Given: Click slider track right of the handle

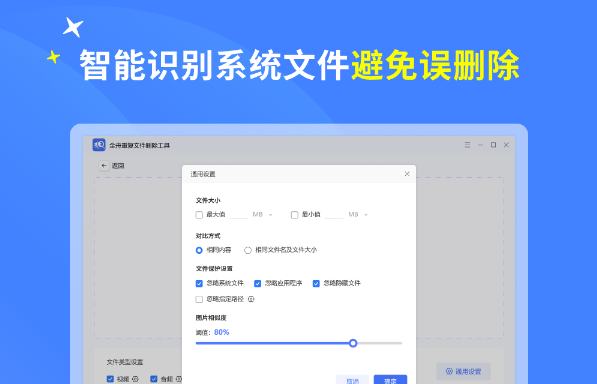Looking at the screenshot, I should [380, 343].
